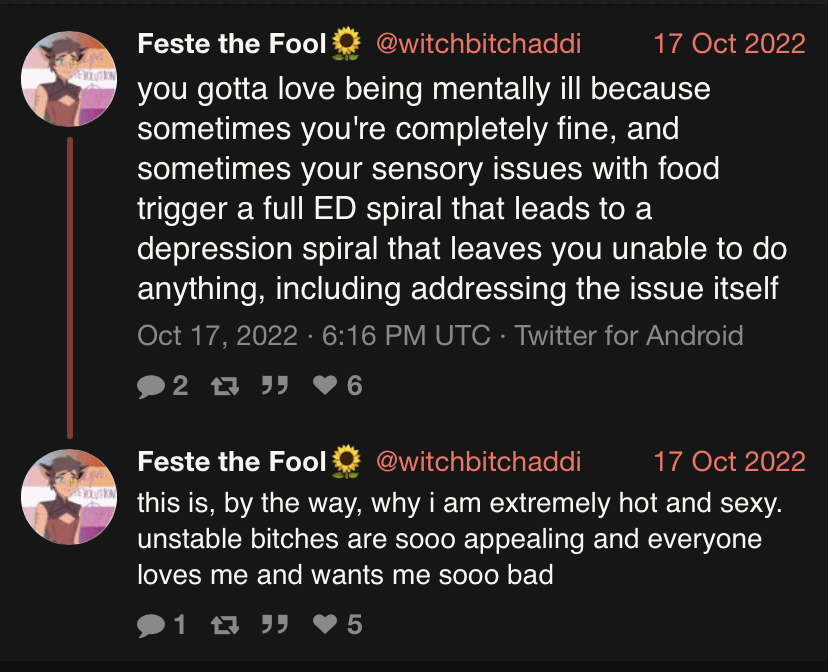Open the first tweet's profile avatar
Image resolution: width=828 pixels, height=672 pixels.
[70, 79]
